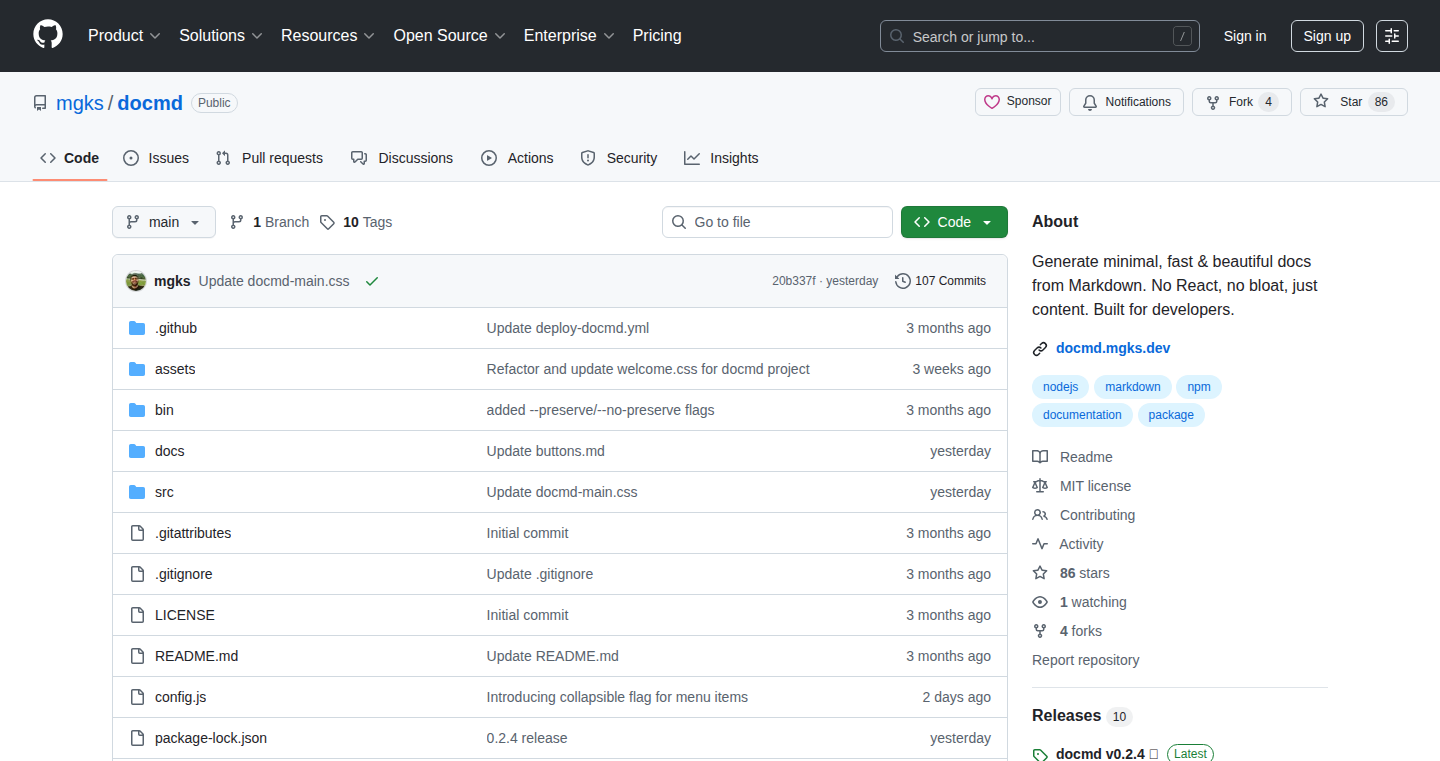Screen dimensions: 1440x761
Task: Open the README.md file
Action: click(x=197, y=656)
